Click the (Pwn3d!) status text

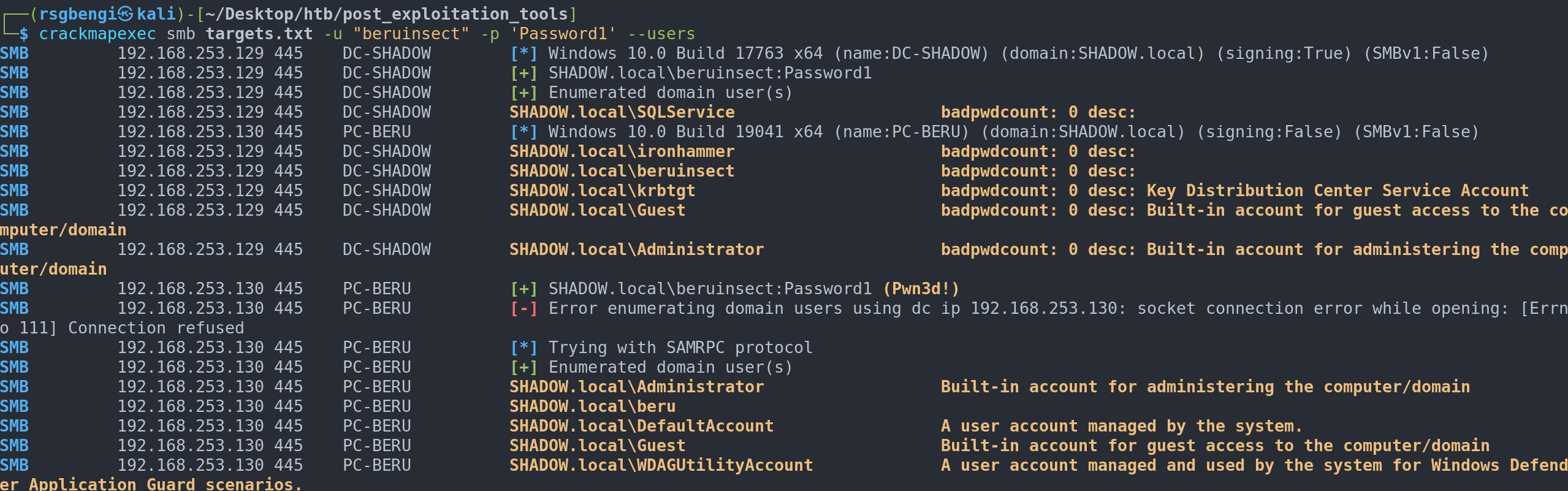[x=921, y=289]
